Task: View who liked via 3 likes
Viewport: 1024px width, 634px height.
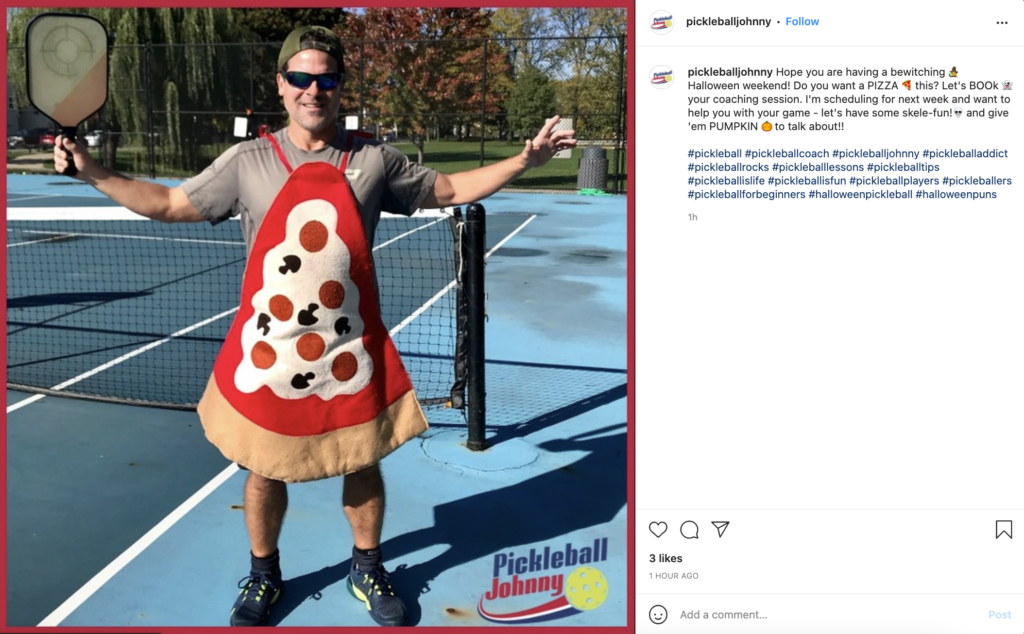Action: 665,558
